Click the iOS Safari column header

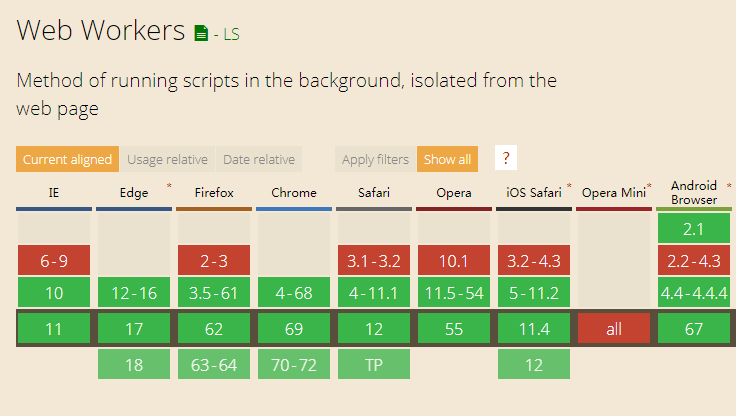tap(534, 193)
